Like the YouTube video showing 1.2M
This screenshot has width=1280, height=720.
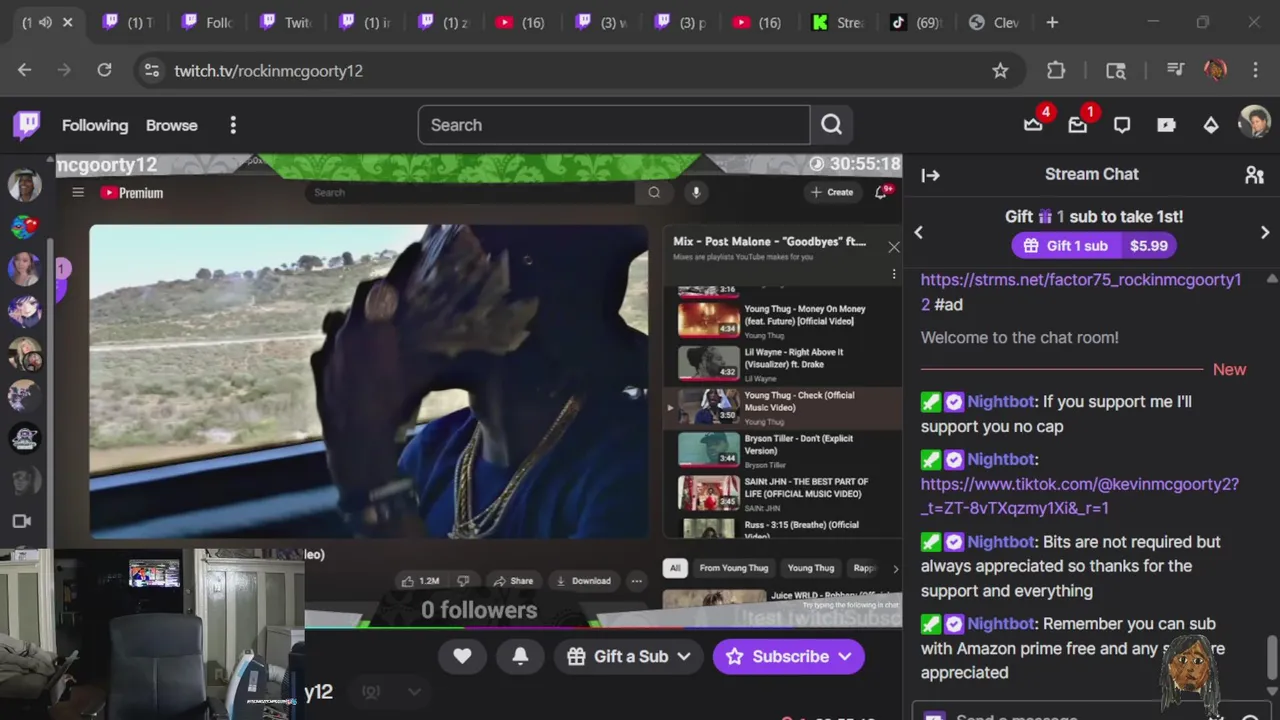(x=420, y=581)
